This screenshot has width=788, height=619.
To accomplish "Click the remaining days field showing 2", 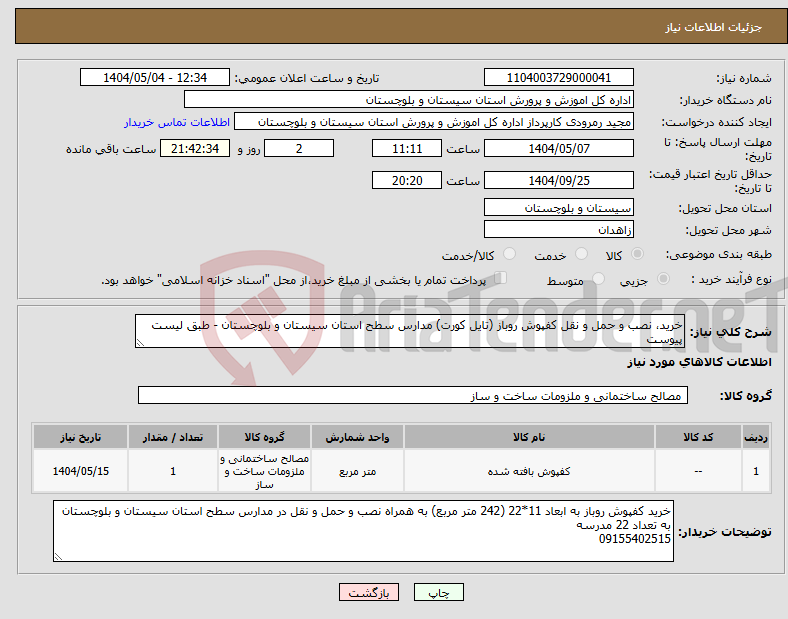I will coord(299,149).
